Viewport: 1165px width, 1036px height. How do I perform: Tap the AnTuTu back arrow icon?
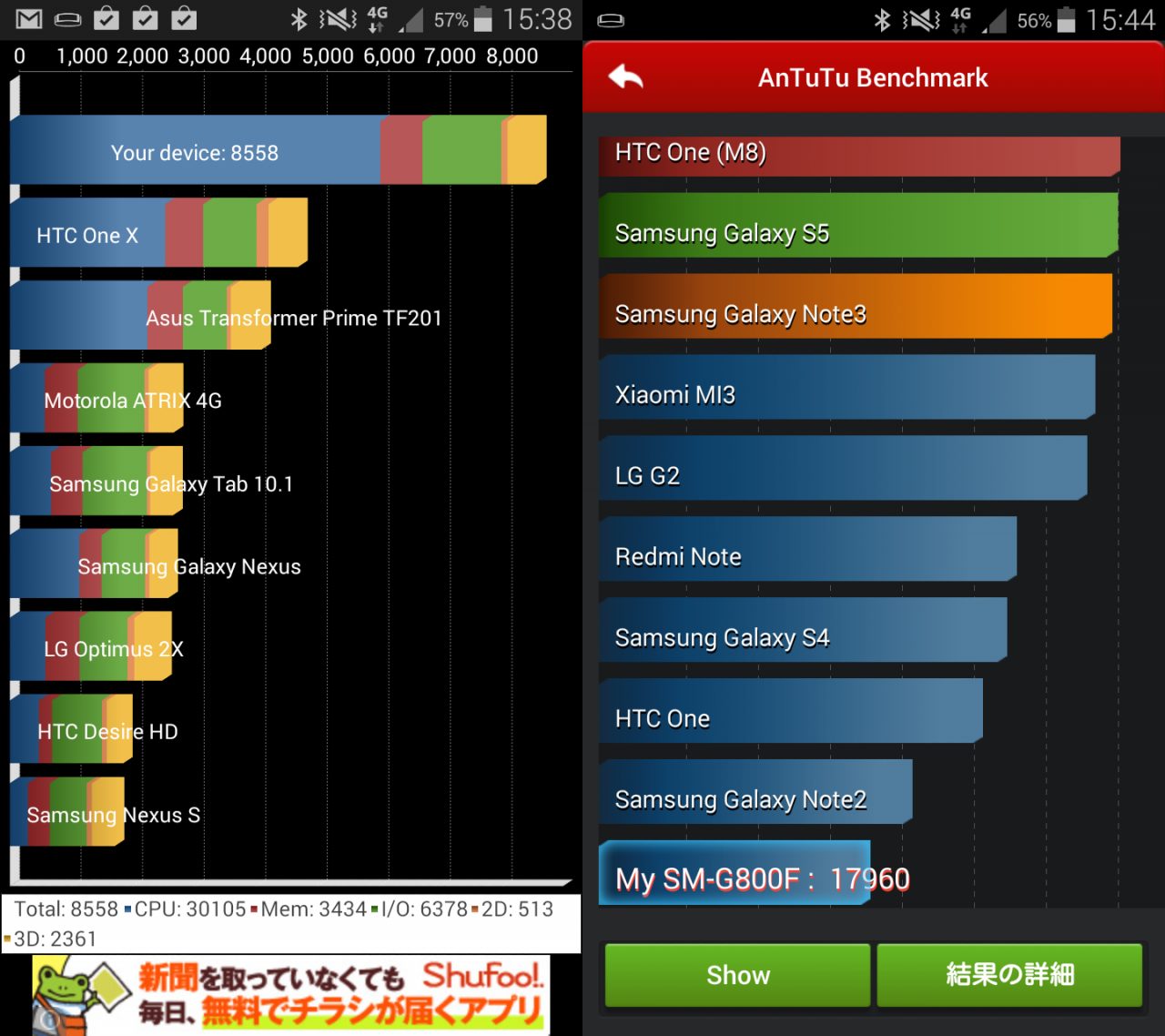click(626, 77)
